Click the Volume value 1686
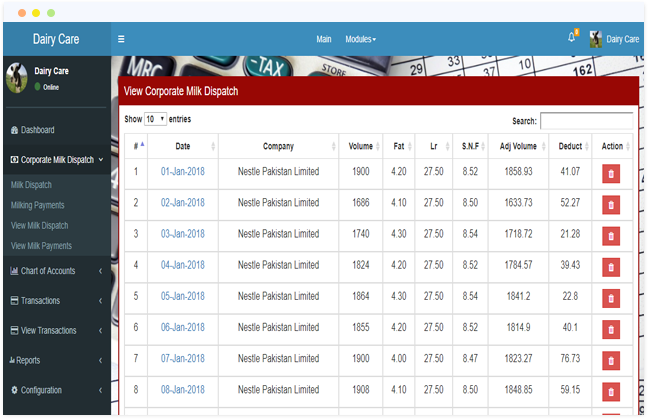This screenshot has width=648, height=419. point(361,203)
